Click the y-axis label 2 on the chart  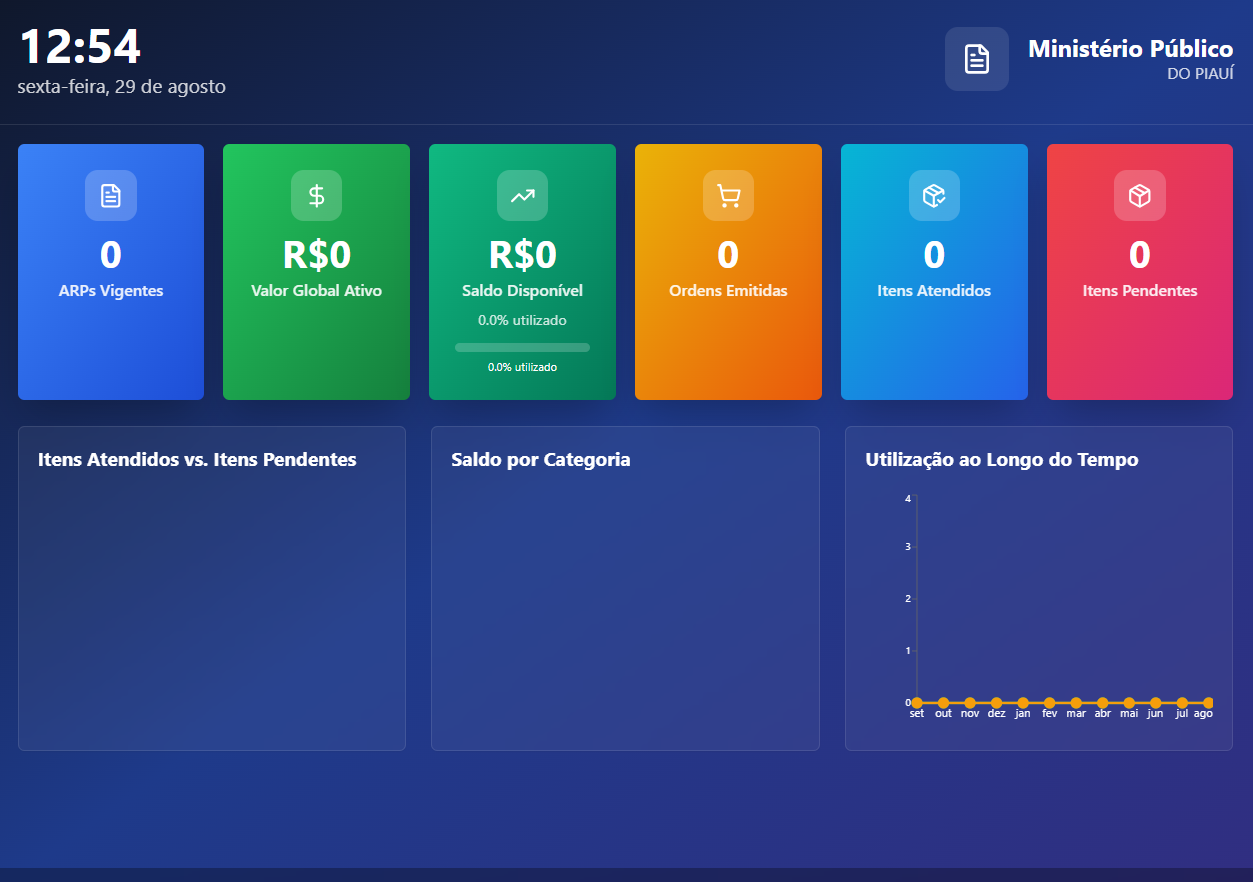click(908, 599)
